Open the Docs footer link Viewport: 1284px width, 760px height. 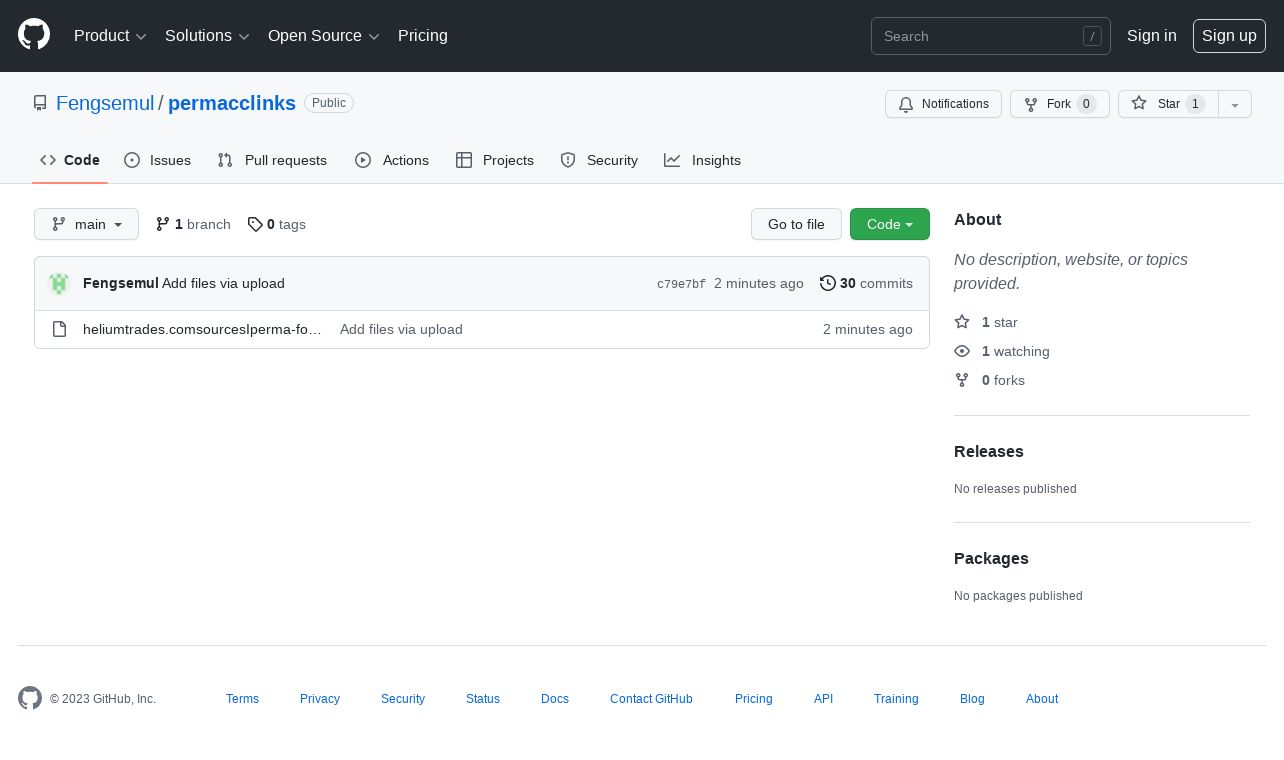coord(555,699)
